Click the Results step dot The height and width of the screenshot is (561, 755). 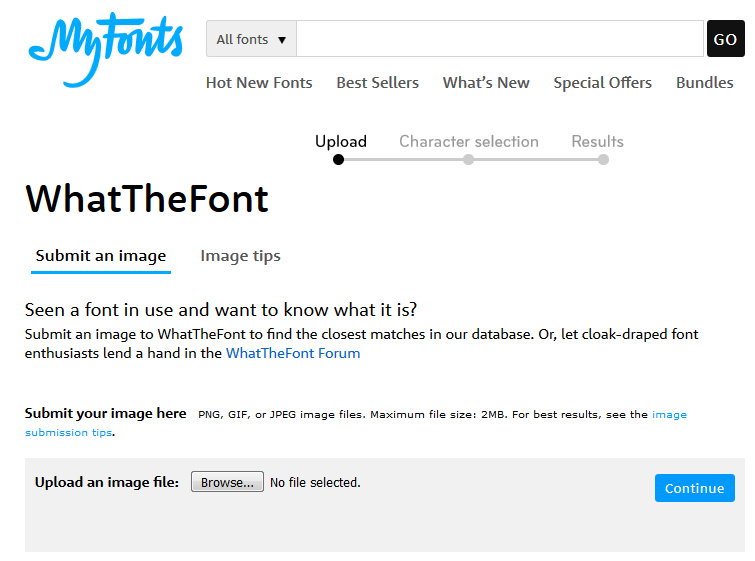pyautogui.click(x=603, y=159)
